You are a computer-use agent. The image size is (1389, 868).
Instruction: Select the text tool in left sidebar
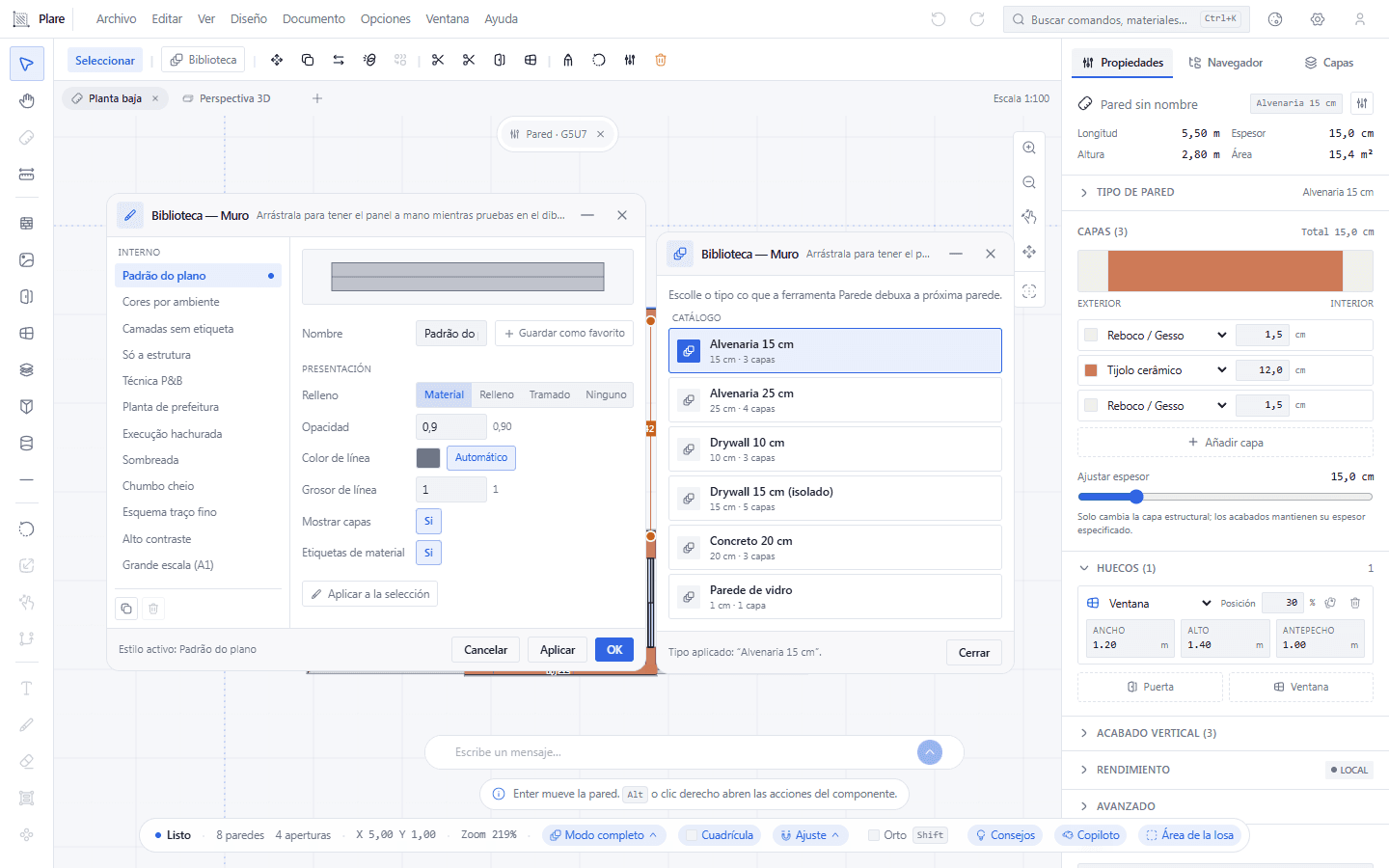point(27,689)
